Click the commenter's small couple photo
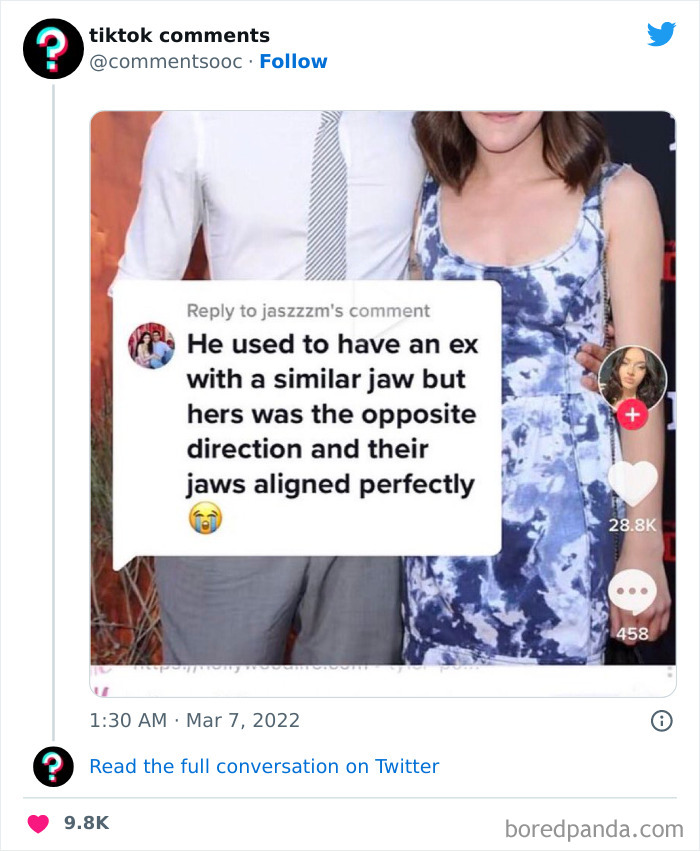Image resolution: width=700 pixels, height=851 pixels. tap(152, 345)
